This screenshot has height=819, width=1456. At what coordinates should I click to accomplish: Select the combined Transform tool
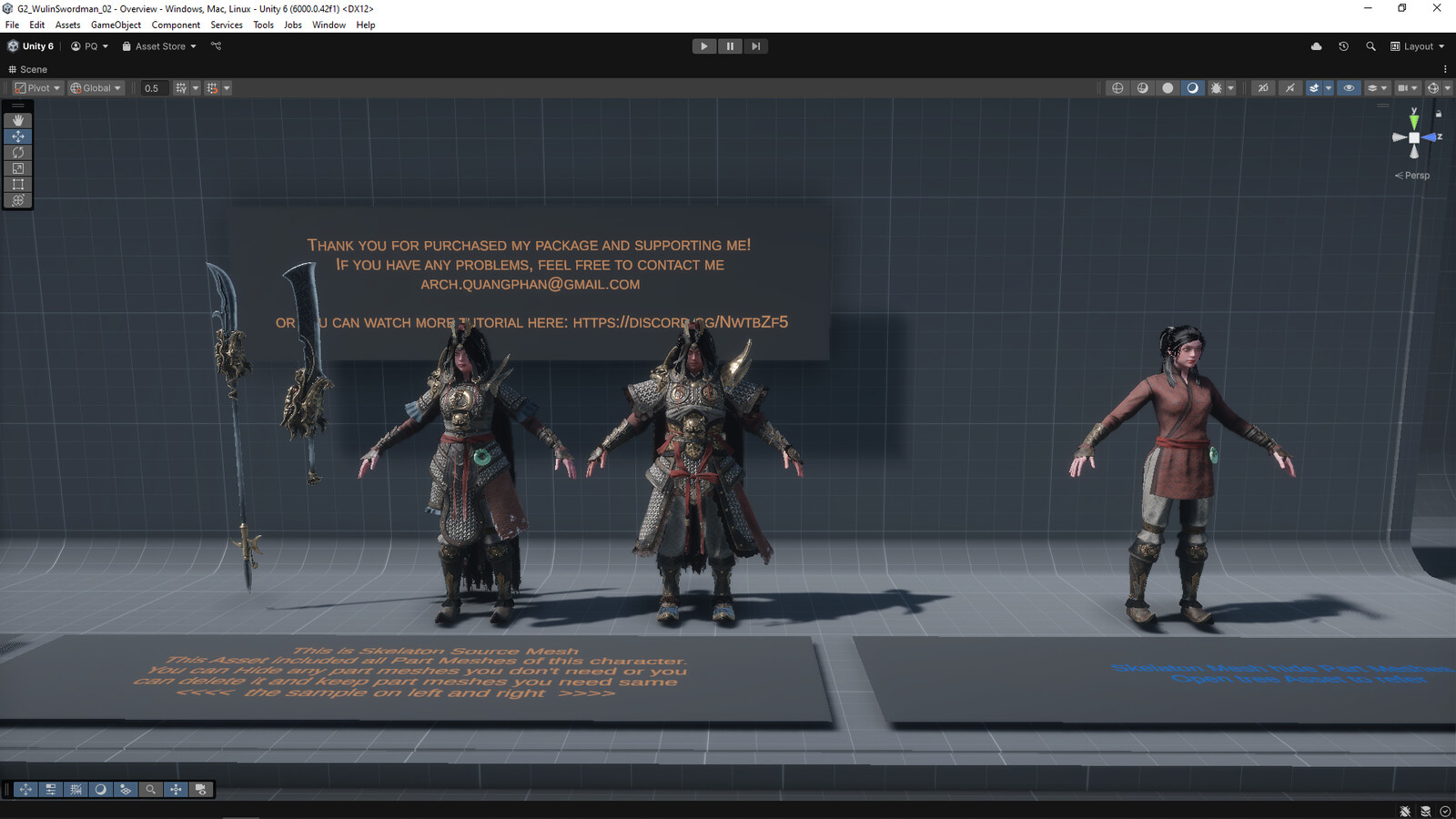click(x=18, y=200)
